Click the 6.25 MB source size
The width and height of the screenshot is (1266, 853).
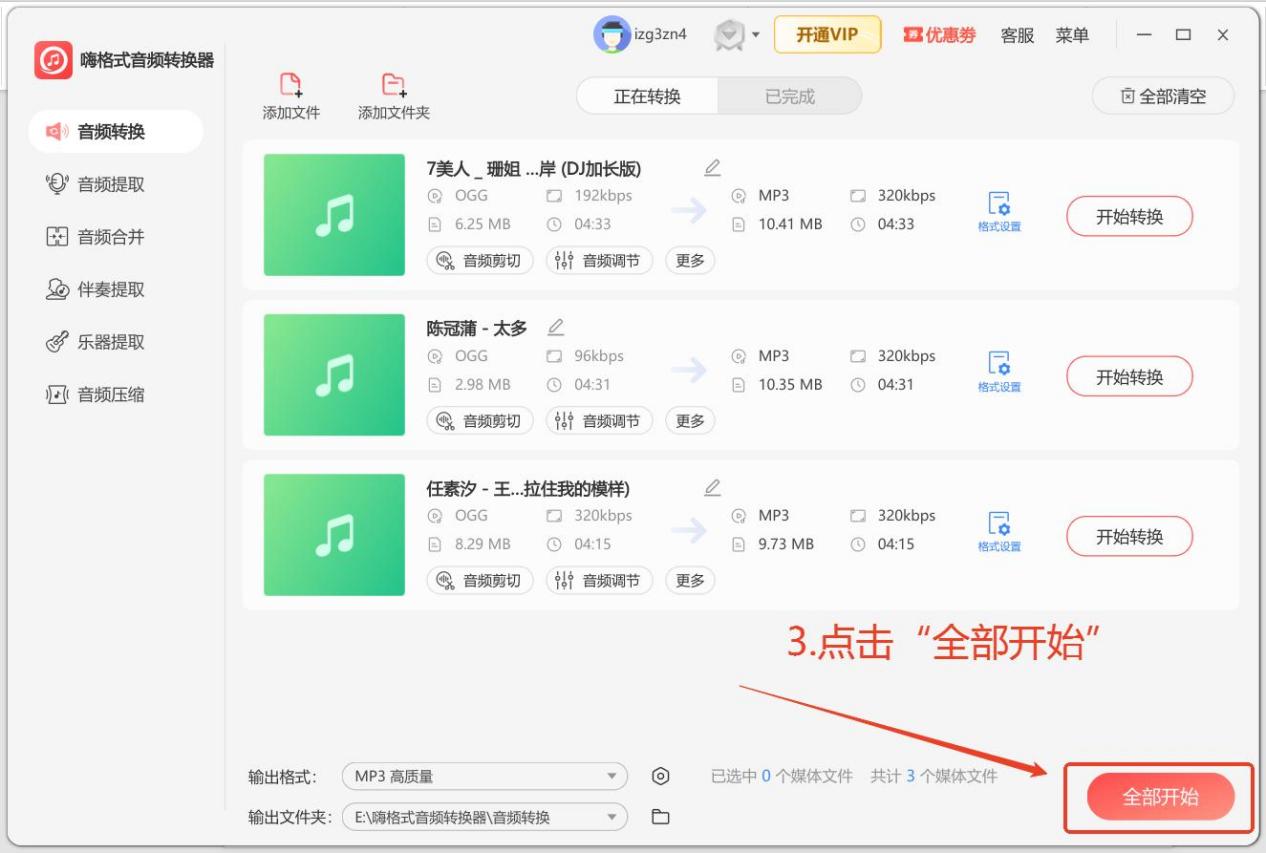pos(482,224)
